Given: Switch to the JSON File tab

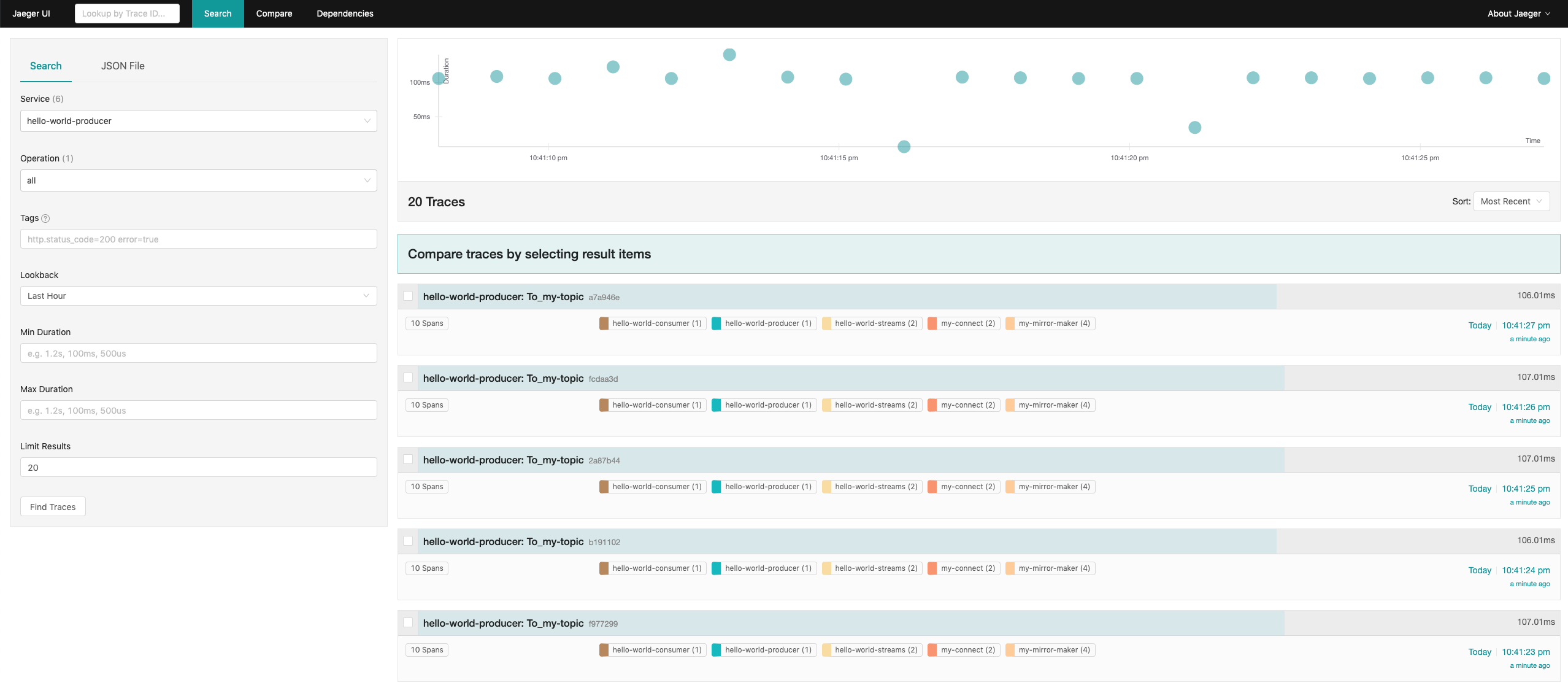Looking at the screenshot, I should 123,66.
